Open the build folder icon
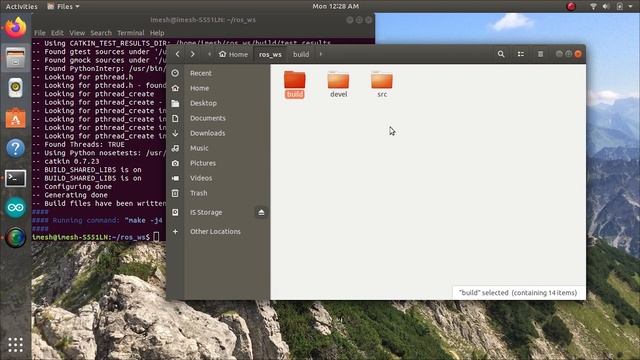 [295, 80]
